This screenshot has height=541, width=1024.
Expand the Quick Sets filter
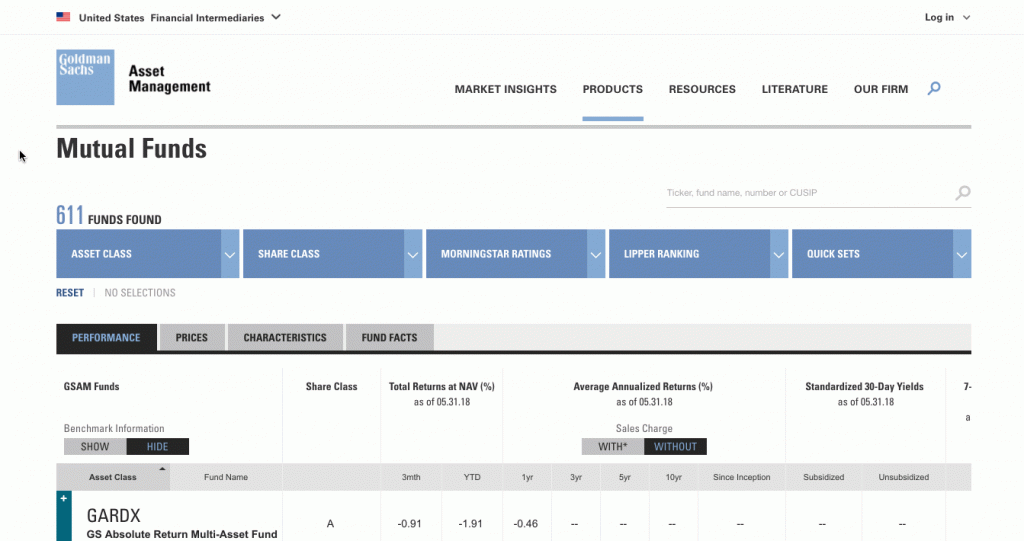click(881, 254)
